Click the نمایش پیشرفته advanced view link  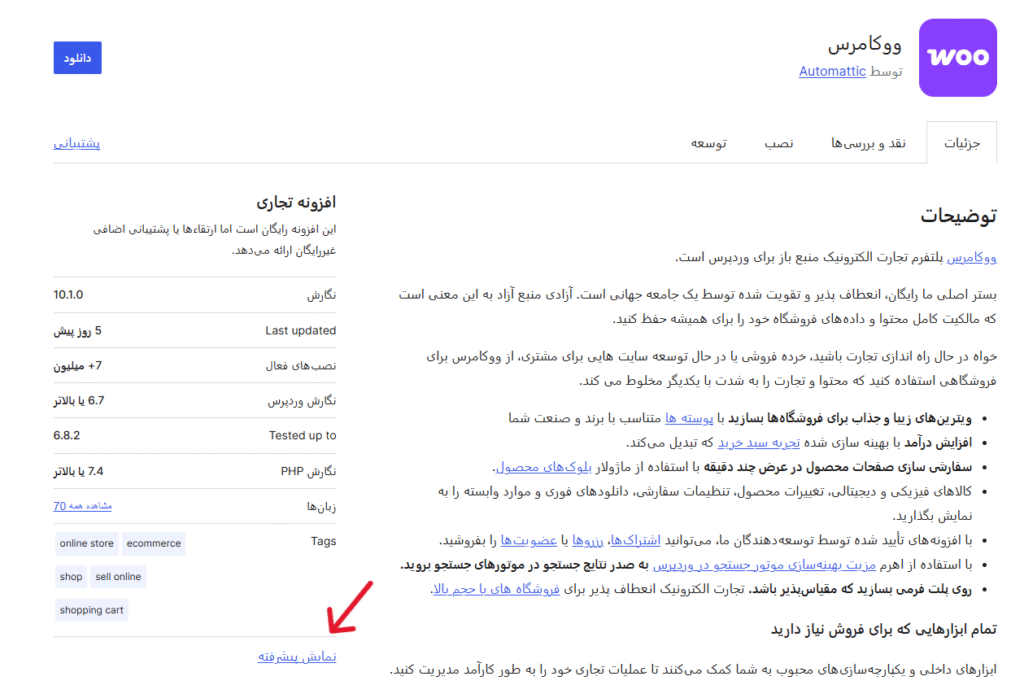pos(296,656)
